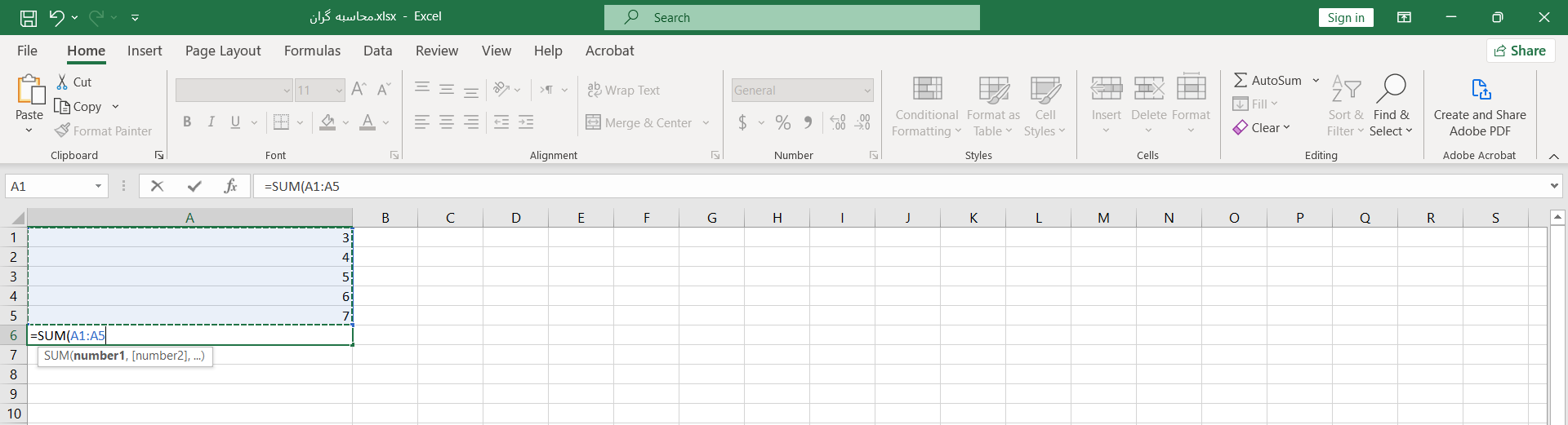The height and width of the screenshot is (425, 1568).
Task: Click the Copy button
Action: click(78, 107)
